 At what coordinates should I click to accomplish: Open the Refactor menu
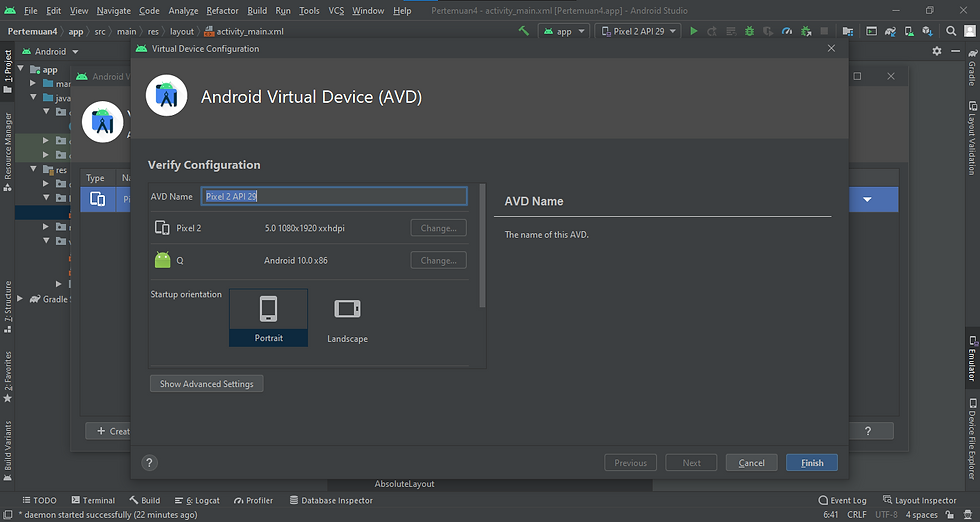(222, 11)
